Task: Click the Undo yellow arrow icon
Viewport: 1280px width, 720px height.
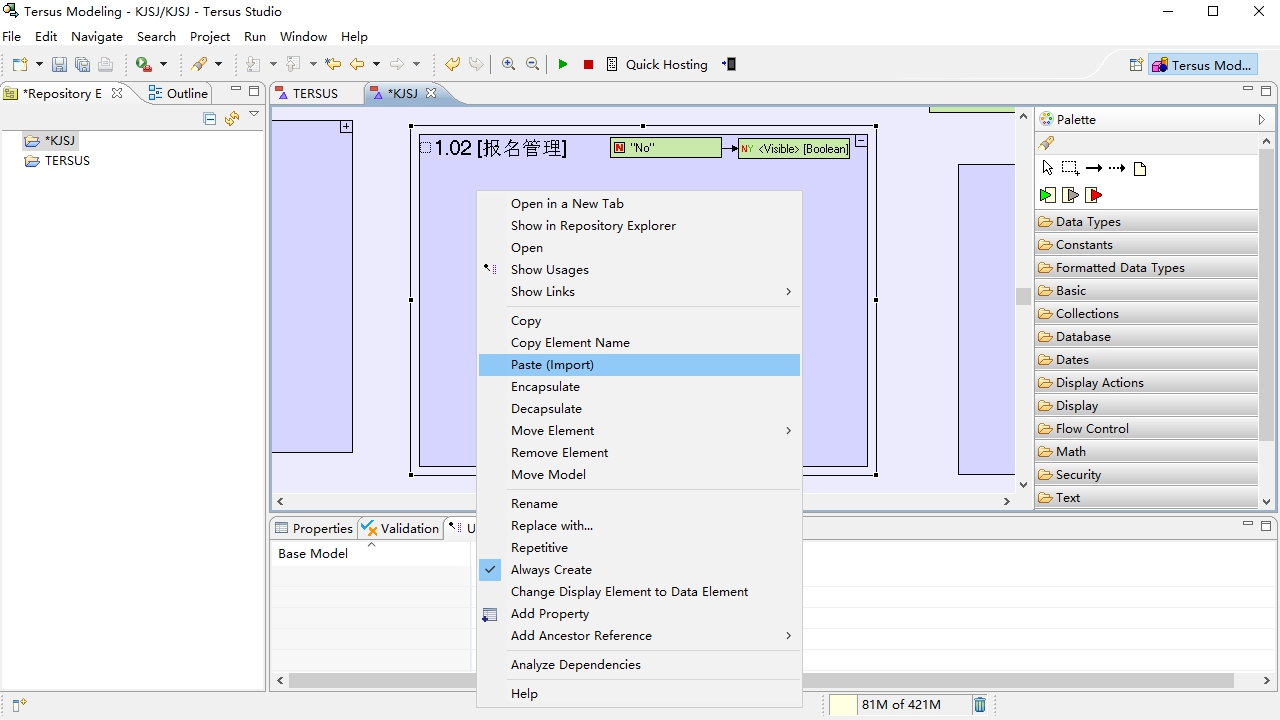Action: (x=453, y=64)
